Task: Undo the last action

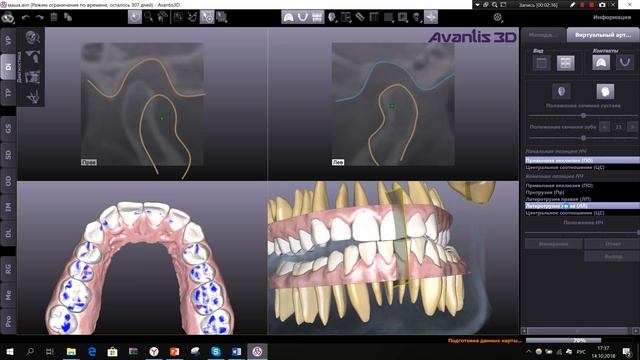Action: click(x=25, y=18)
